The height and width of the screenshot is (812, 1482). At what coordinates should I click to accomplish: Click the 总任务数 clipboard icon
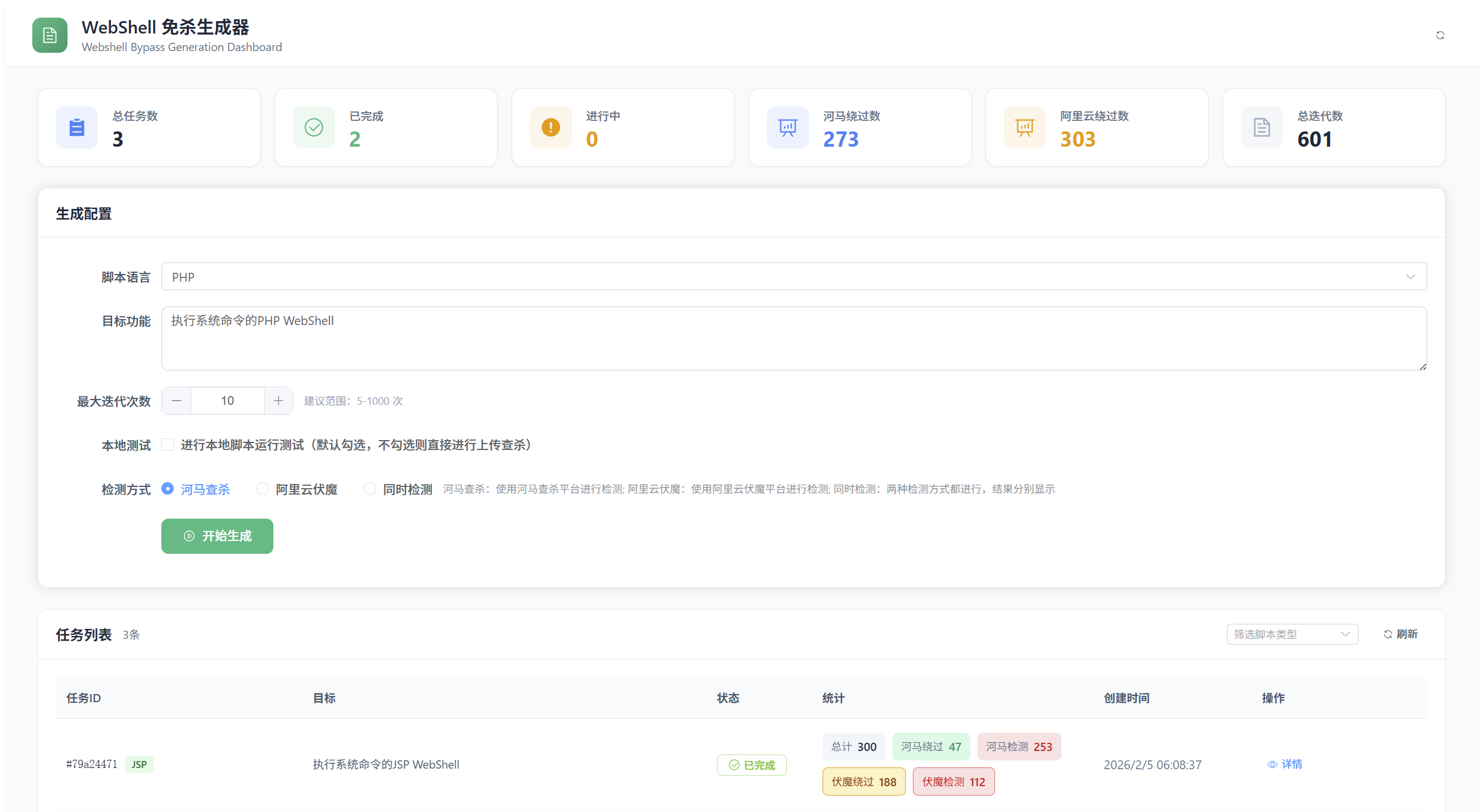(x=77, y=127)
